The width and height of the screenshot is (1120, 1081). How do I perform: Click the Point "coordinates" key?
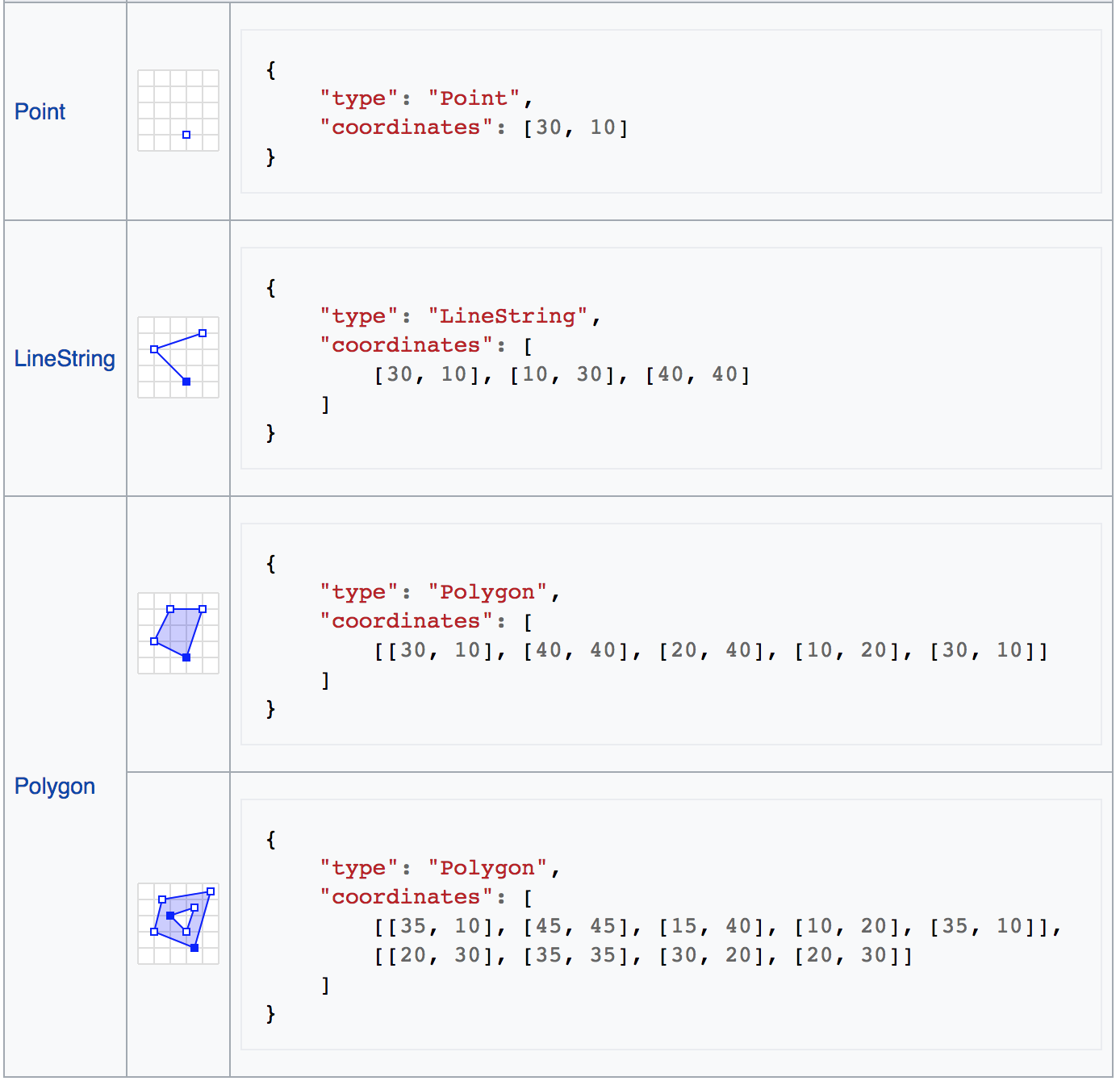[x=406, y=127]
